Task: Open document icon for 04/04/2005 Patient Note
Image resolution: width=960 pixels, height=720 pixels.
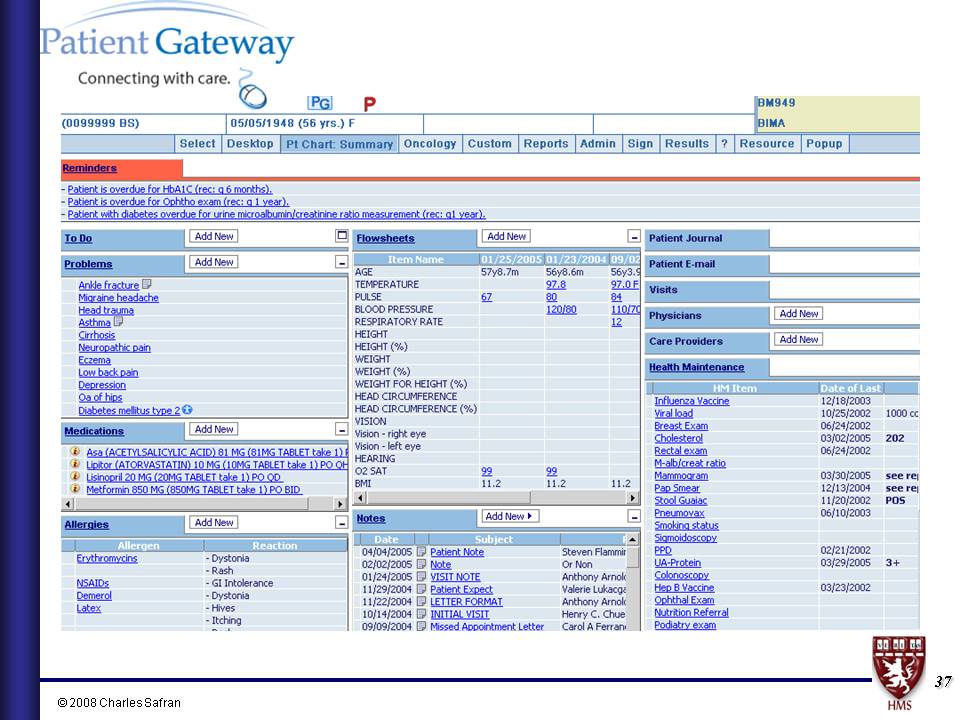Action: 421,552
